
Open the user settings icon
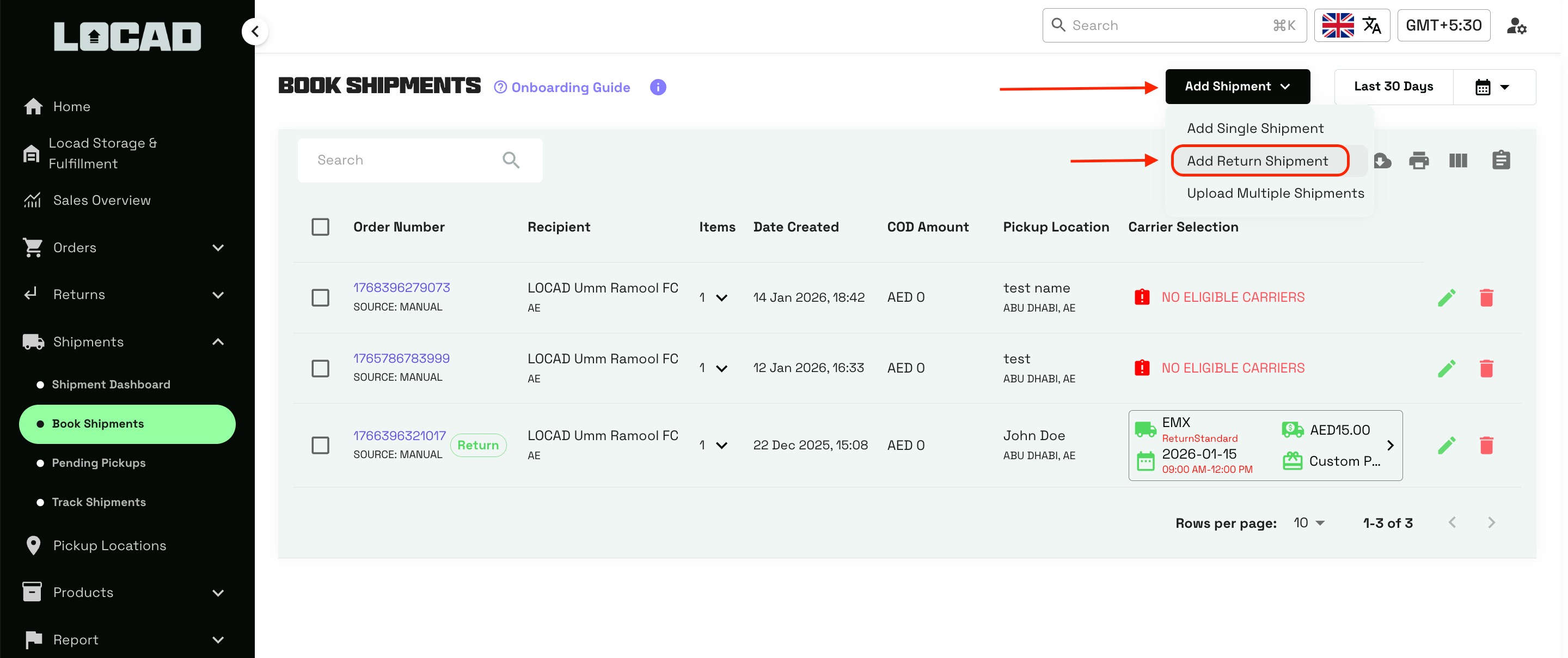click(1516, 26)
